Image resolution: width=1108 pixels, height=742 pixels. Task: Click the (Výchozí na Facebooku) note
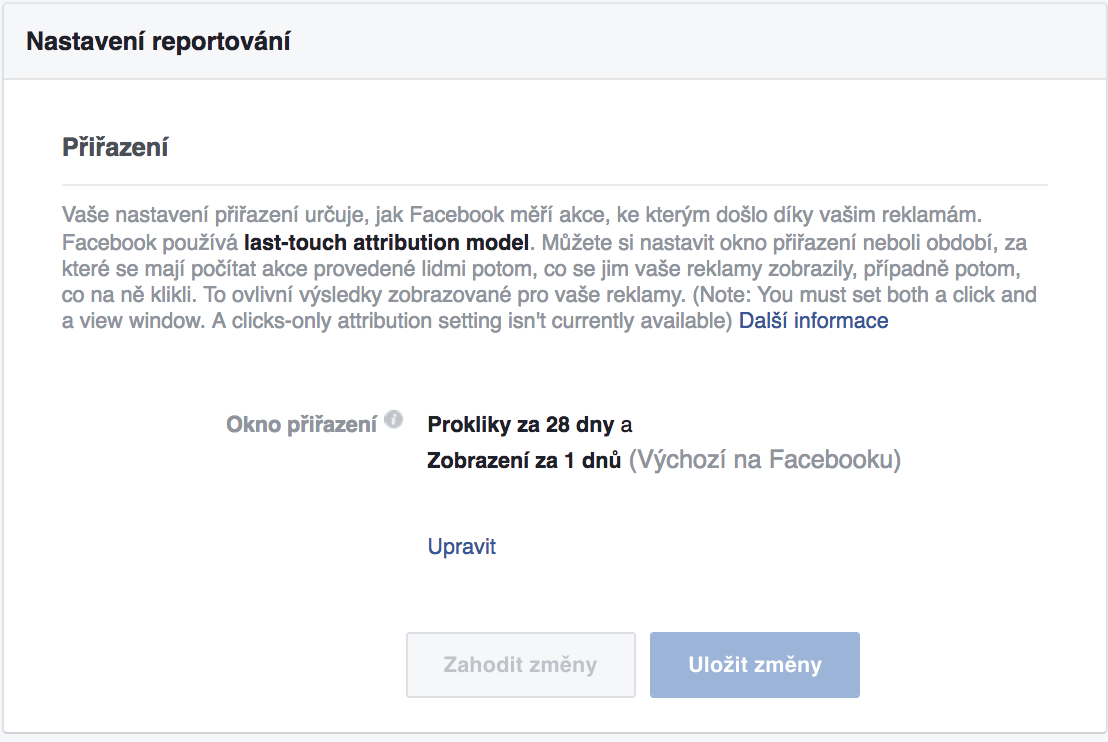coord(764,461)
